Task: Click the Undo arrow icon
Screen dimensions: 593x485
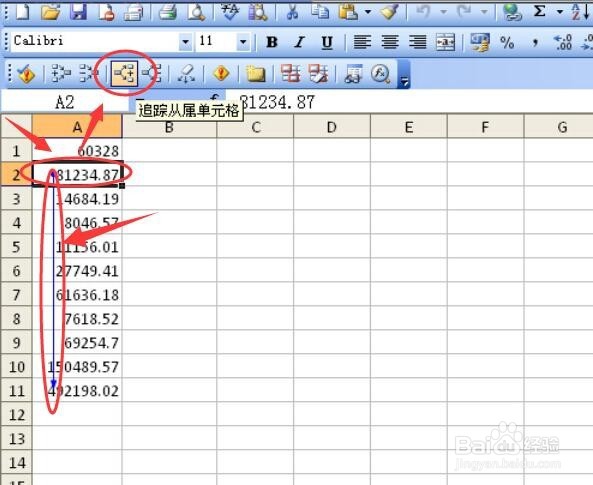Action: 424,12
